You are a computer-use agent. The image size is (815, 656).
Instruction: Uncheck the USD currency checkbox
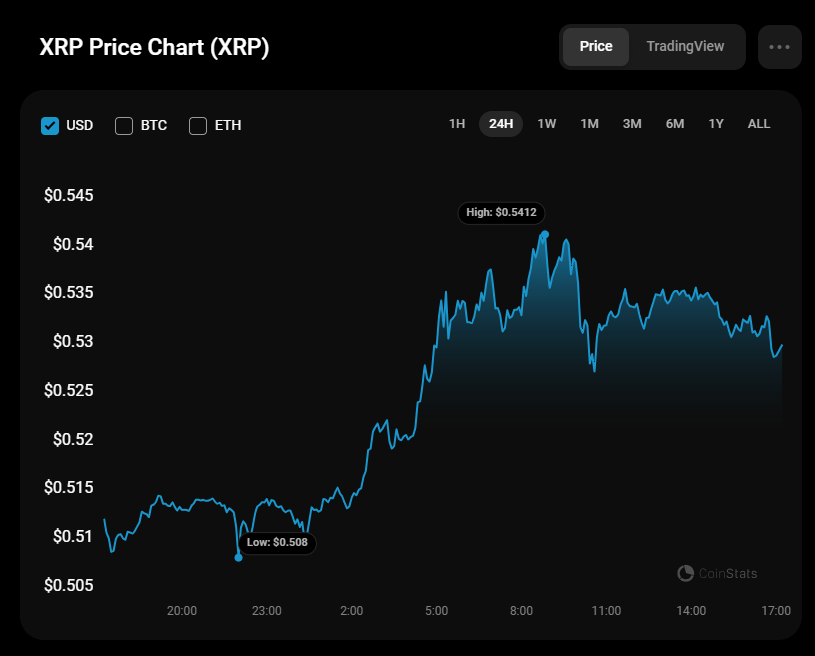(x=50, y=125)
